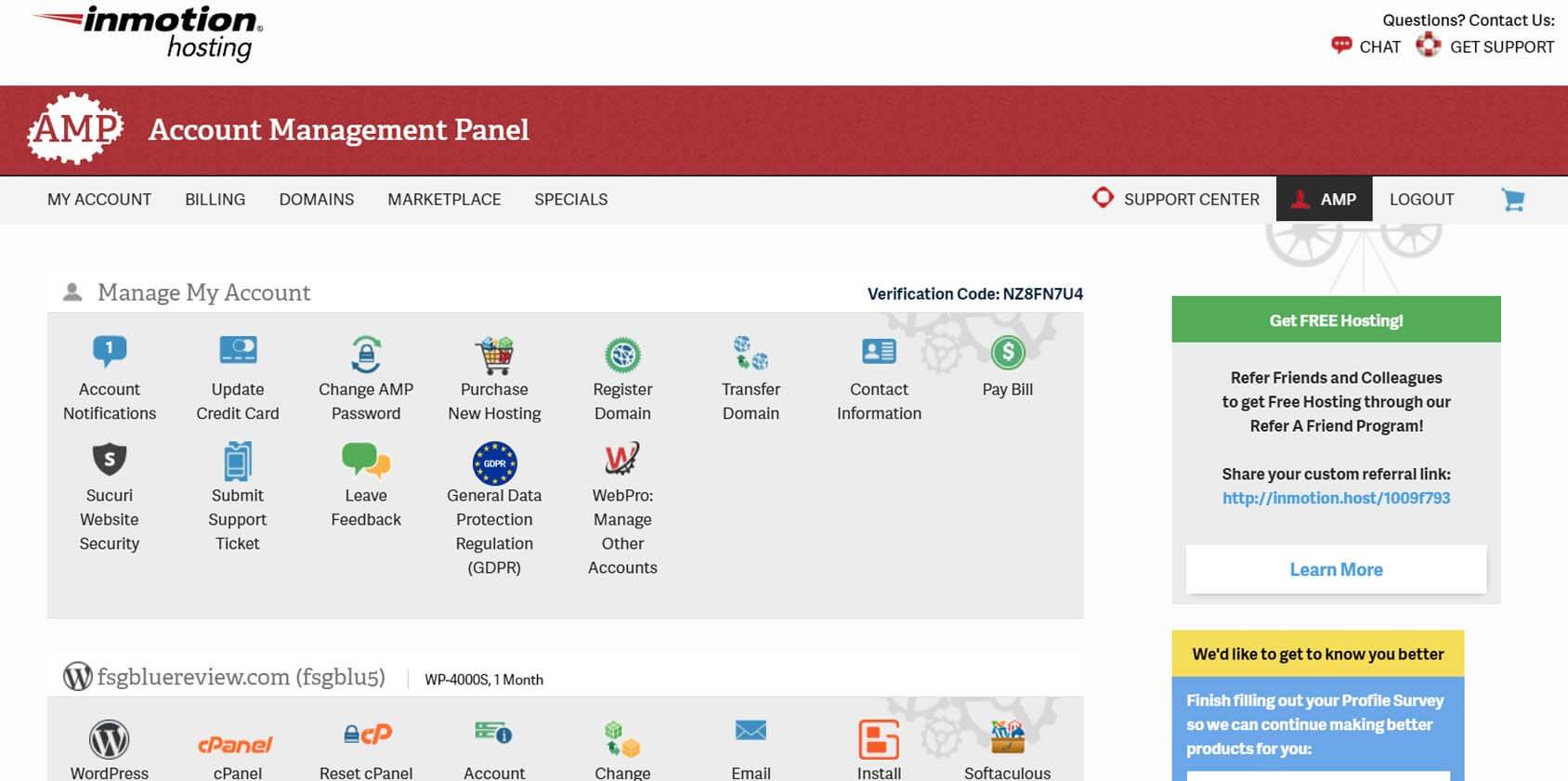Screen dimensions: 1568x781
Task: Click Register Domain globe icon
Action: click(x=622, y=355)
